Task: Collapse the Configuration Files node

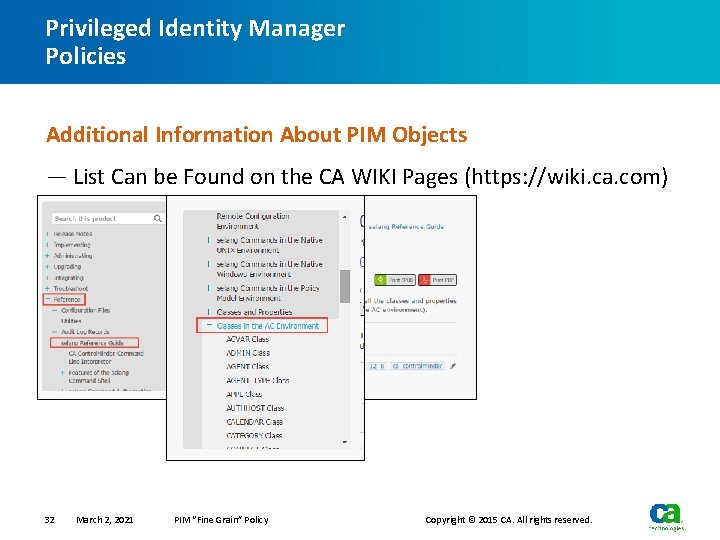Action: [55, 310]
